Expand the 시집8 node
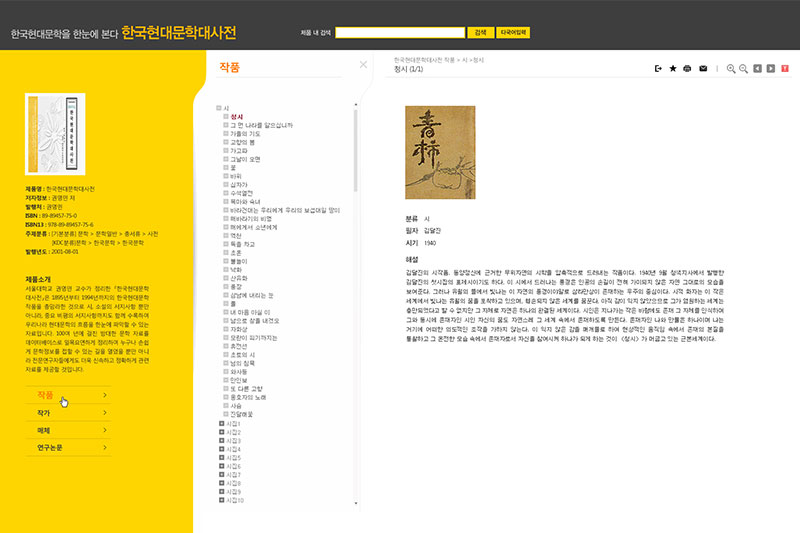Viewport: 800px width, 533px height. pyautogui.click(x=221, y=483)
